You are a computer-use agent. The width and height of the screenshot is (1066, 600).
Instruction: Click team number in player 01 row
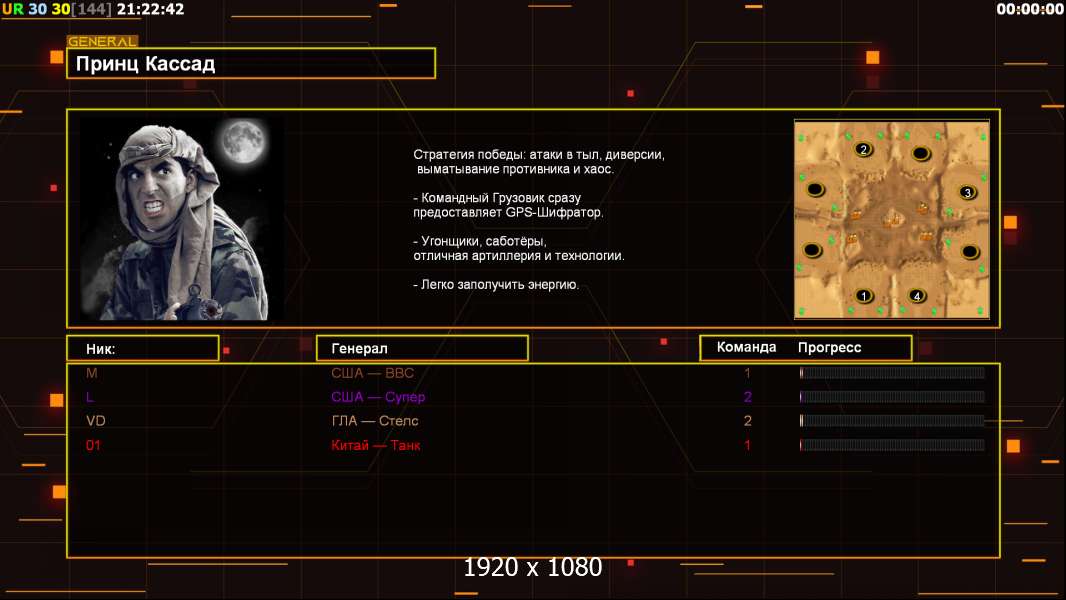click(747, 445)
